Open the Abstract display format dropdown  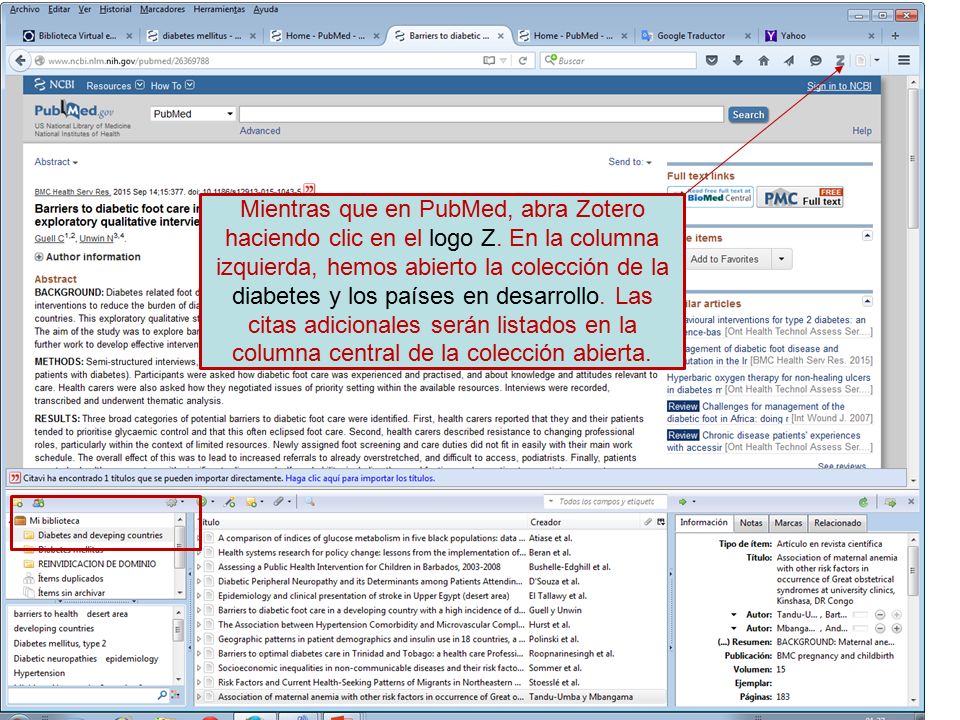click(x=56, y=162)
